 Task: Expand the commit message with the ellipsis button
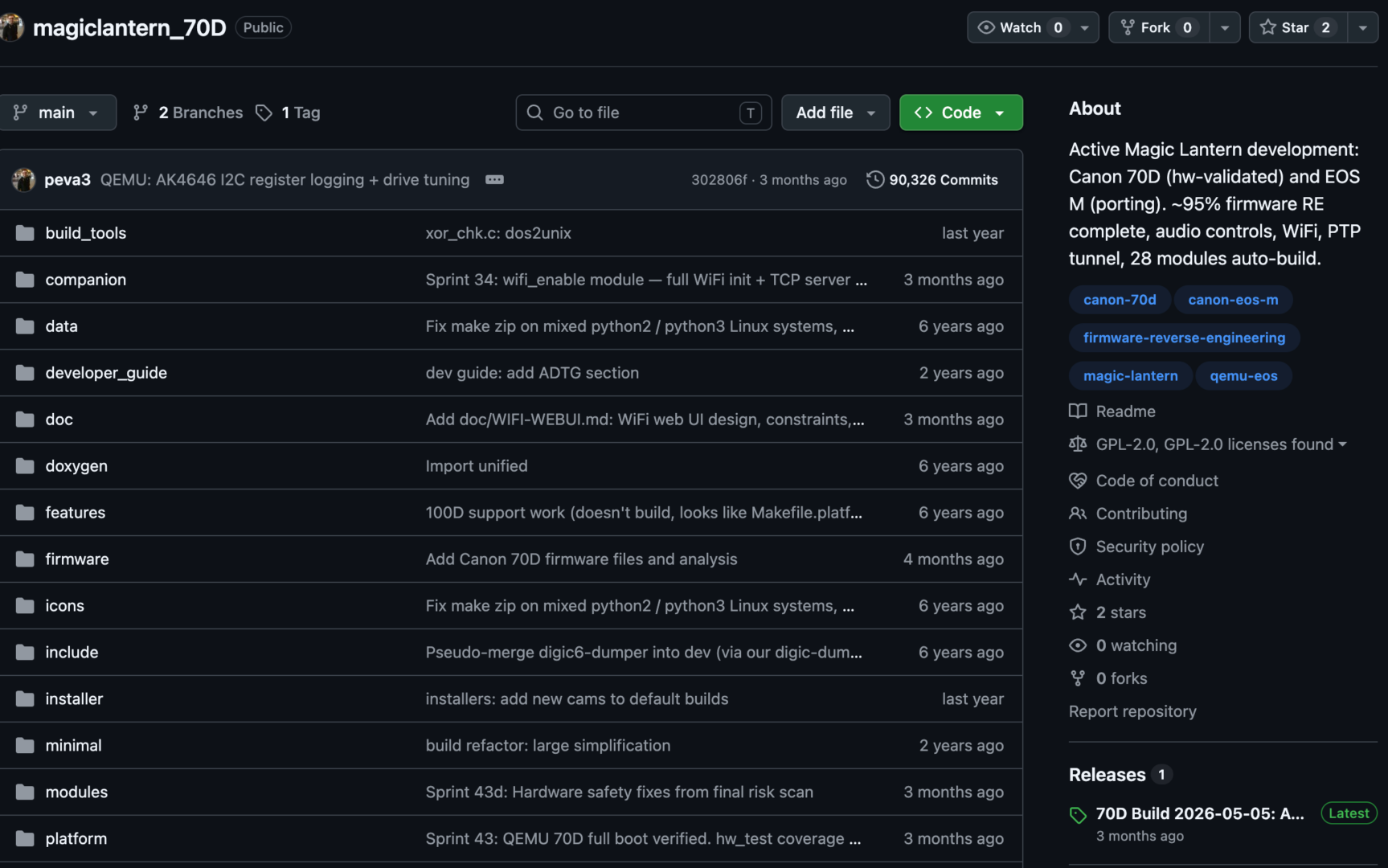coord(494,180)
